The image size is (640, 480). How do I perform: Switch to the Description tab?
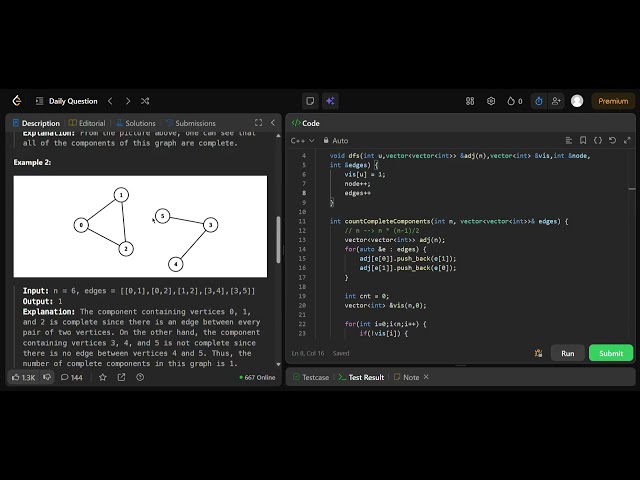tap(36, 123)
